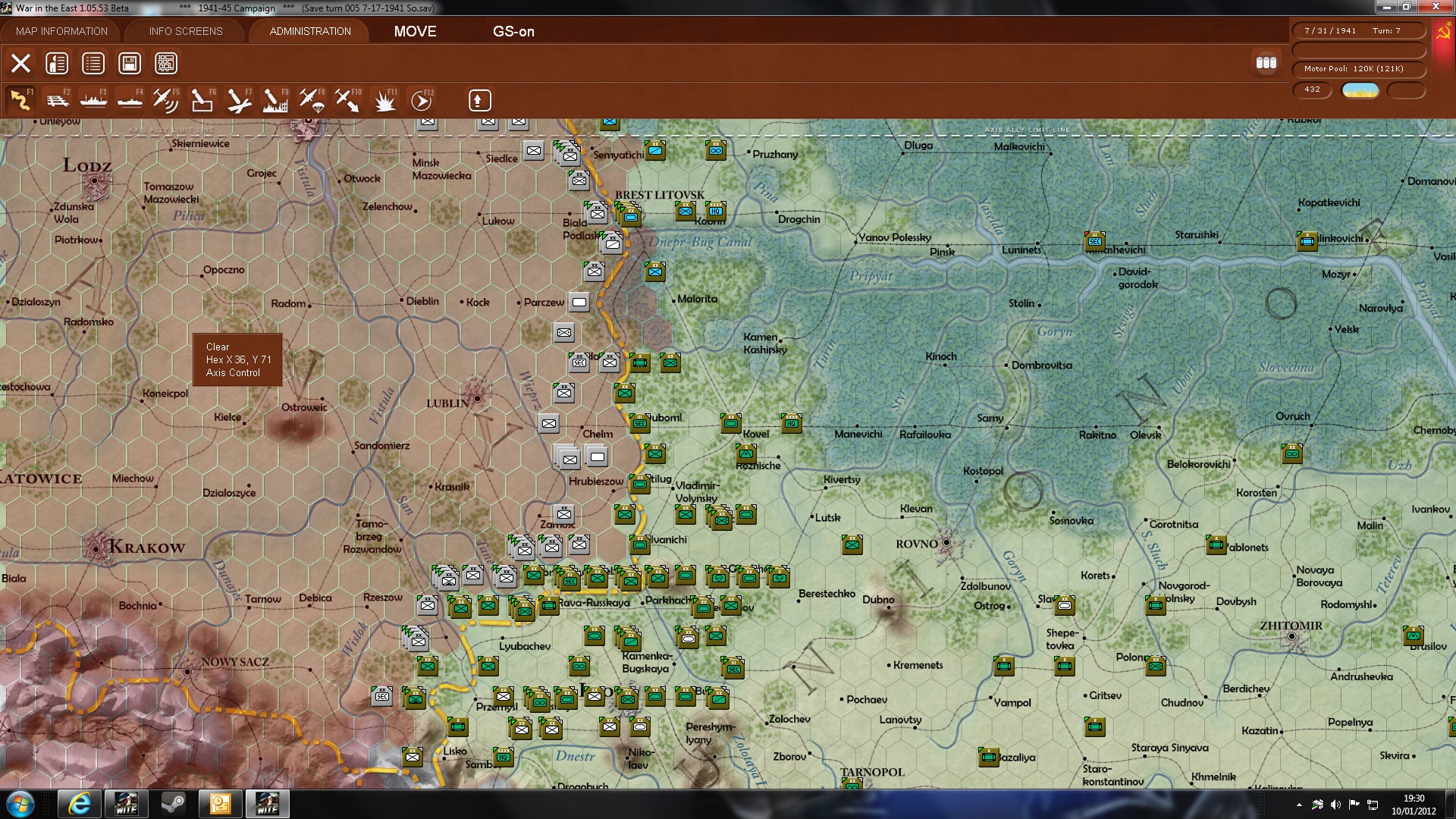
Task: Click the three-barrel supply icon
Action: tap(1266, 63)
